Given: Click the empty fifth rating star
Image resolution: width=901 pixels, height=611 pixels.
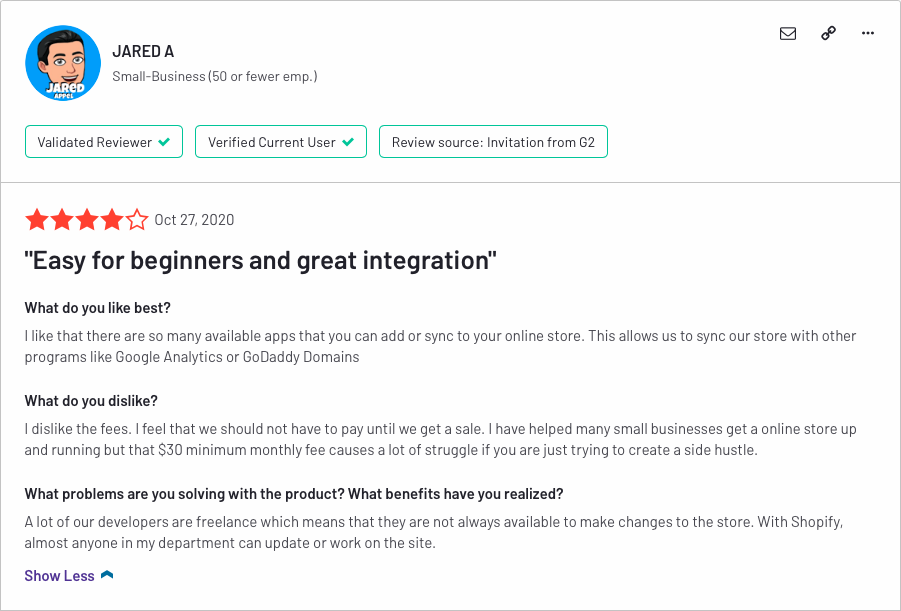Looking at the screenshot, I should 137,220.
